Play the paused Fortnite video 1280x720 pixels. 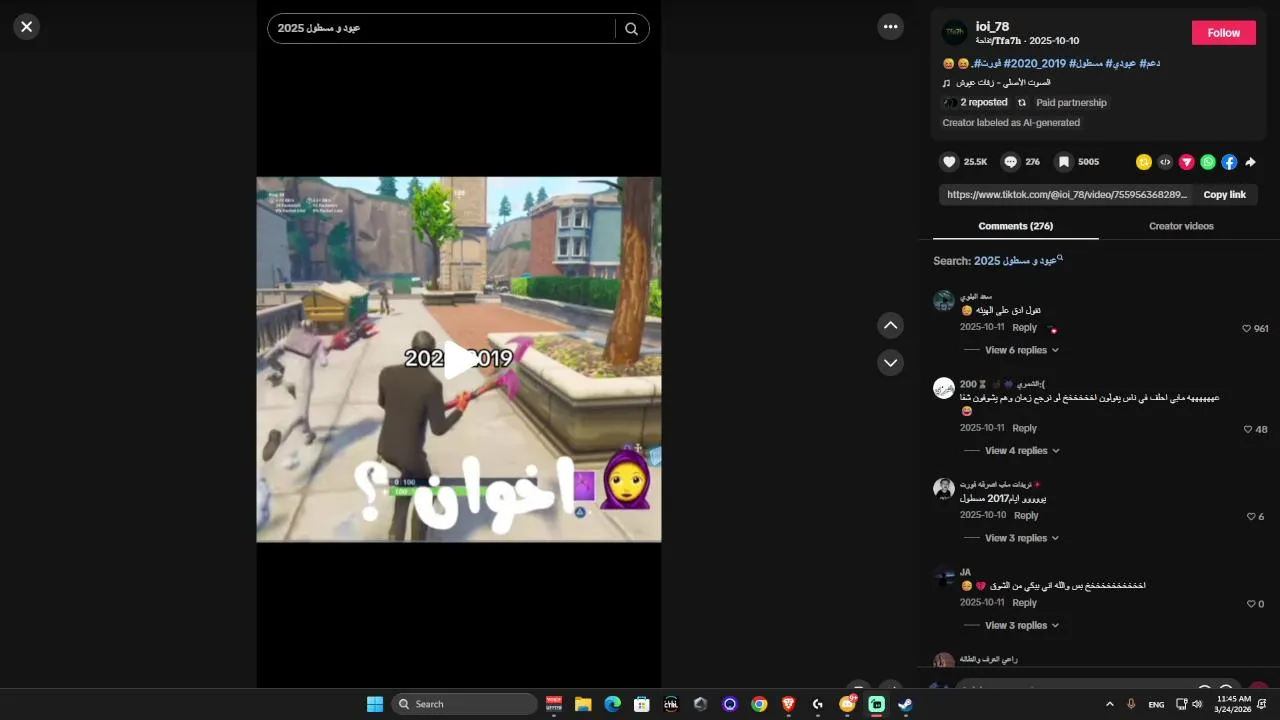459,360
